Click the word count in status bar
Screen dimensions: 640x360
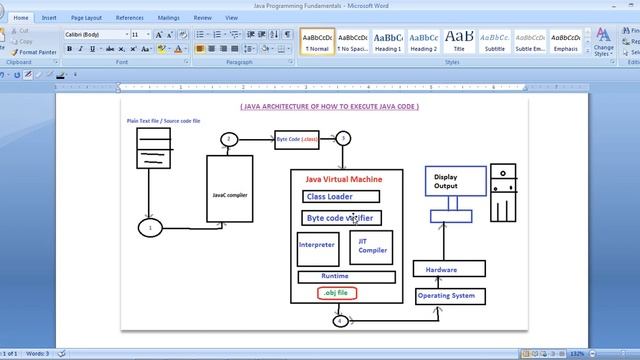tap(38, 353)
